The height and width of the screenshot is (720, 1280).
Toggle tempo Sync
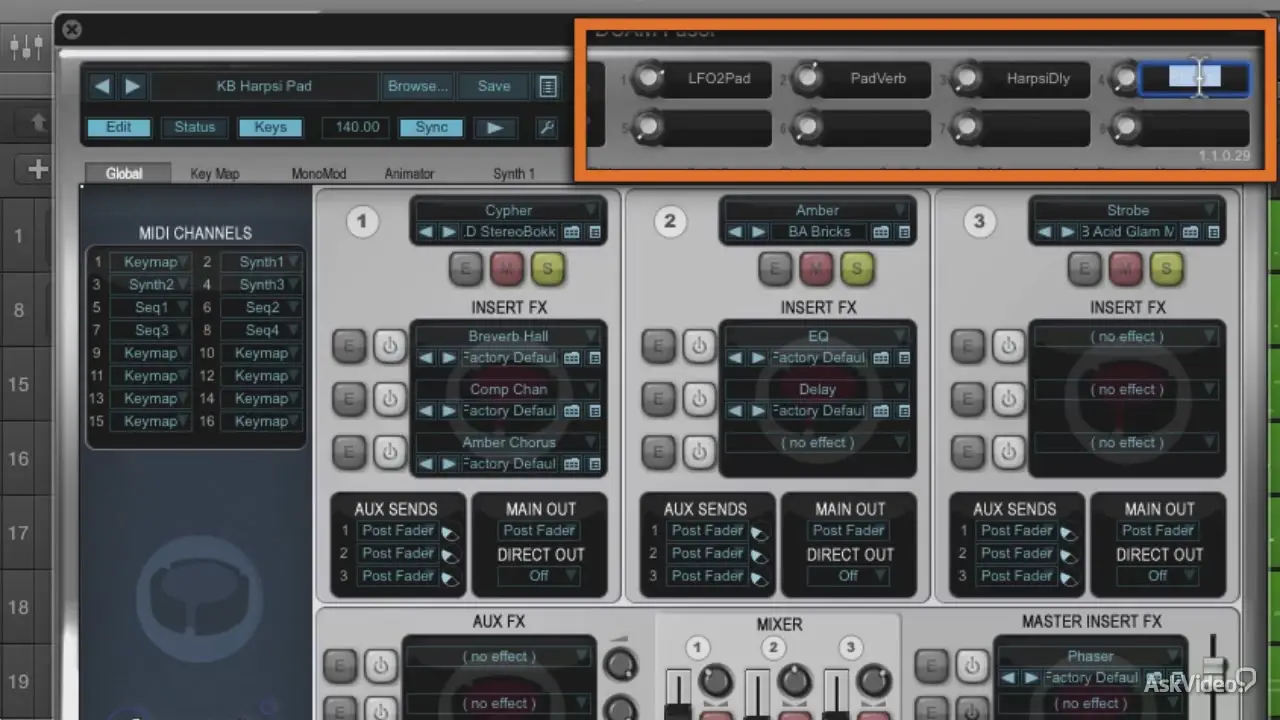click(x=431, y=127)
